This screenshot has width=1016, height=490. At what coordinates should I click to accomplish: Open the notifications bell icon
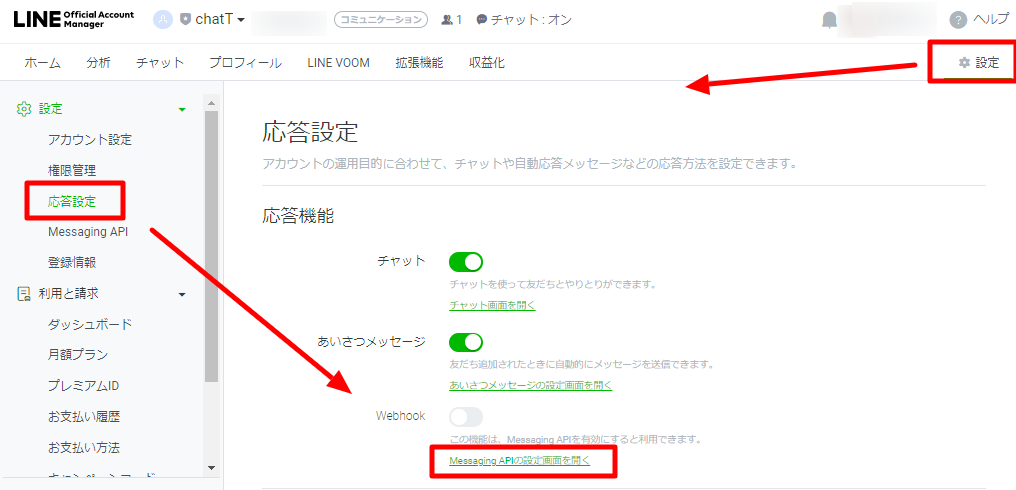[829, 20]
